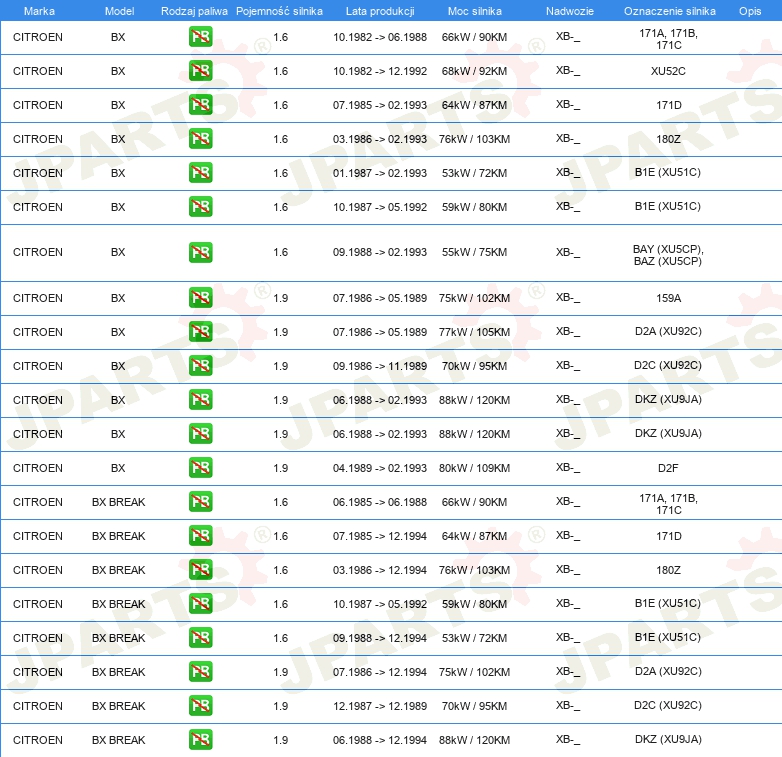Select the BAY (XU5CP), BAZ (XU5CP) cell
The width and height of the screenshot is (782, 757).
point(668,255)
